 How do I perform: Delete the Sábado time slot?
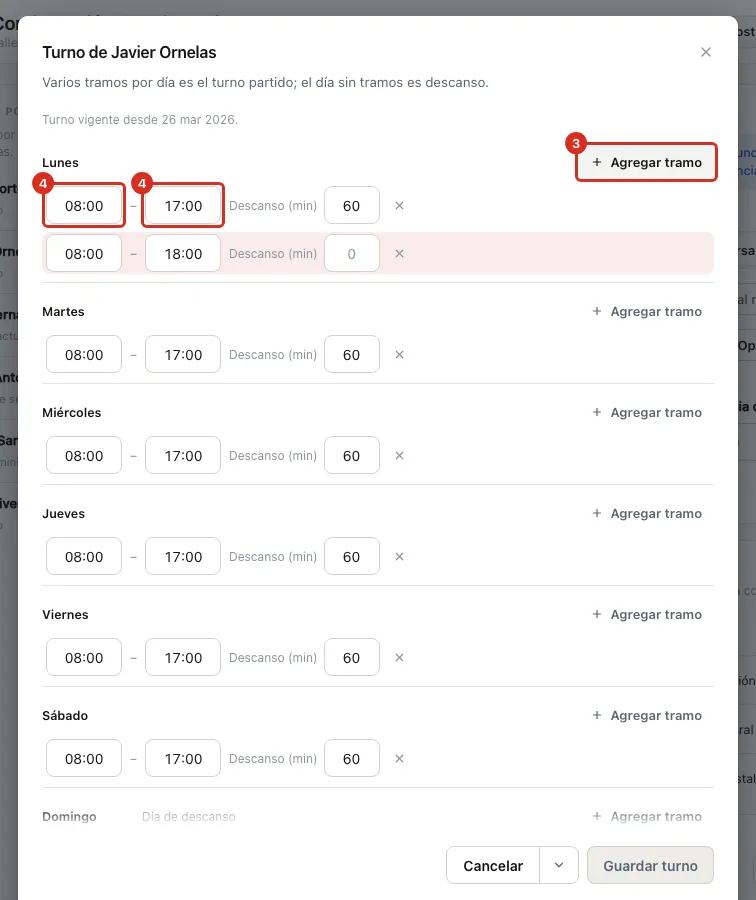point(400,759)
